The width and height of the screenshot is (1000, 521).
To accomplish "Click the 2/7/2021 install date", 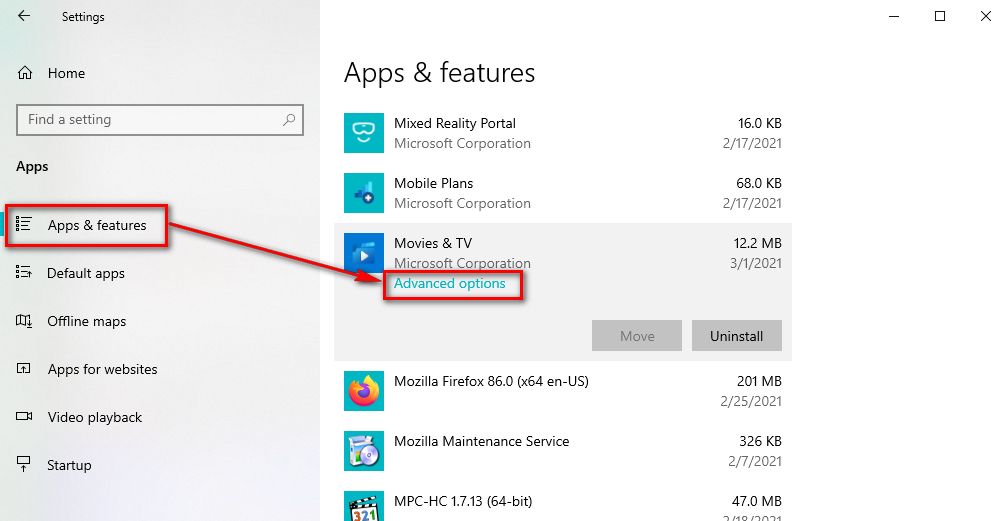I will click(755, 461).
